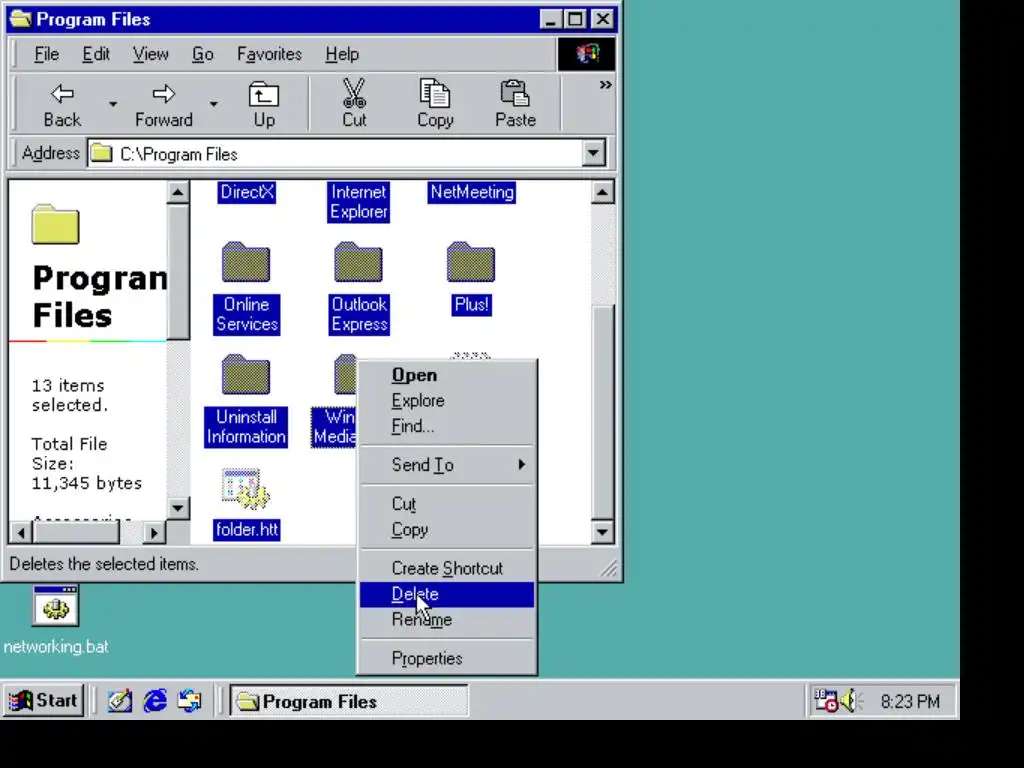This screenshot has height=768, width=1024.
Task: Choose Create Shortcut in the context menu
Action: click(x=447, y=568)
